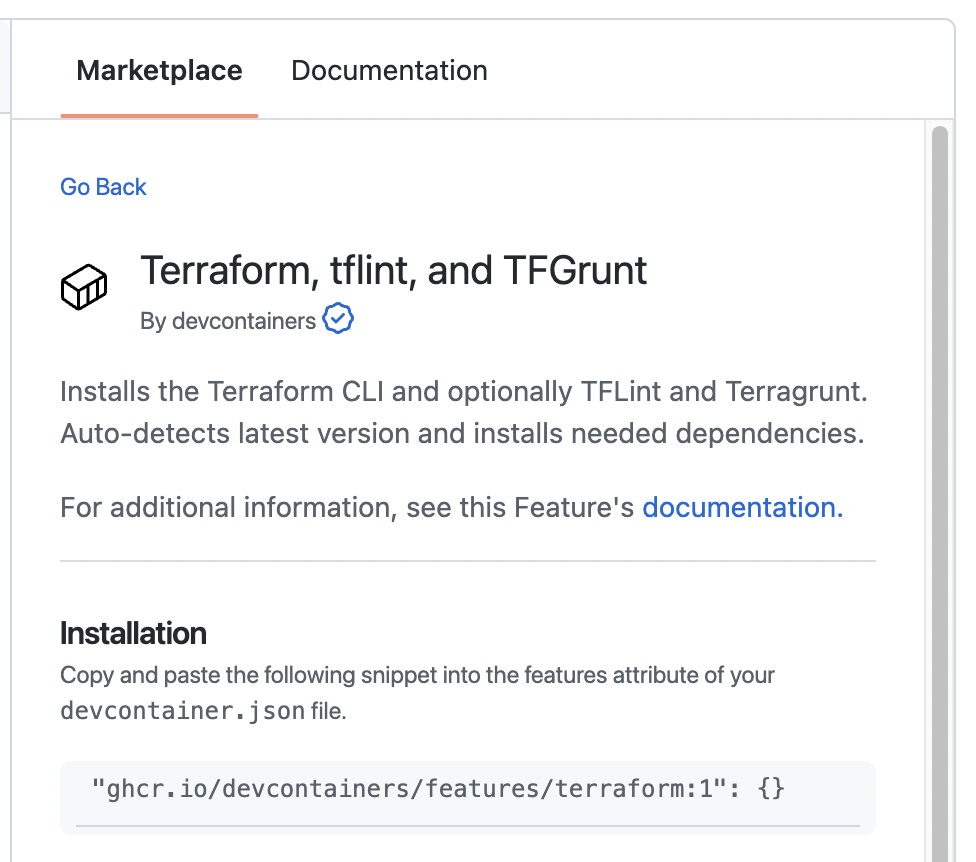This screenshot has height=862, width=976.
Task: Click the hexagonal box icon above the description
Action: pos(84,287)
